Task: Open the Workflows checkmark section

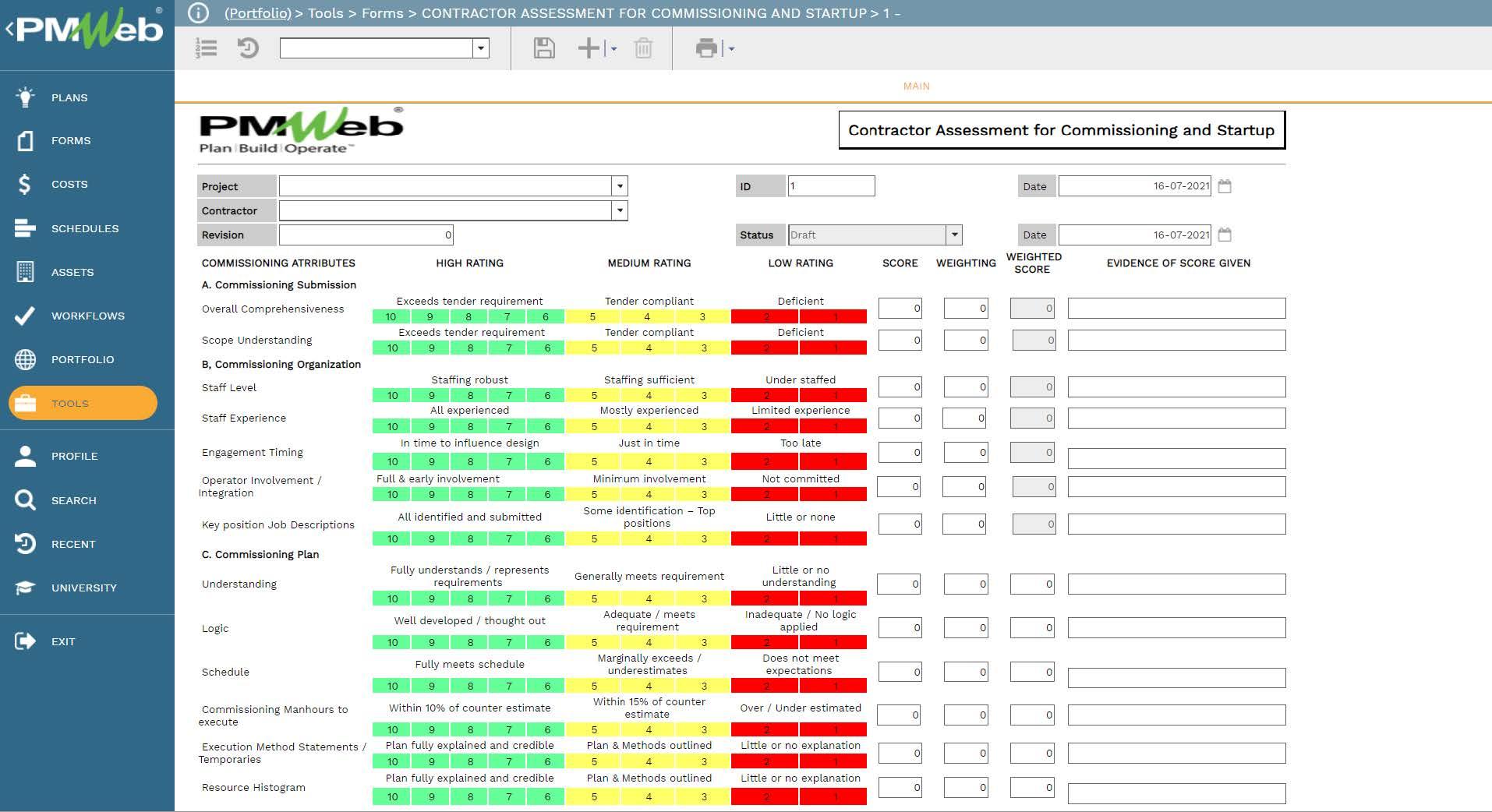Action: [87, 316]
